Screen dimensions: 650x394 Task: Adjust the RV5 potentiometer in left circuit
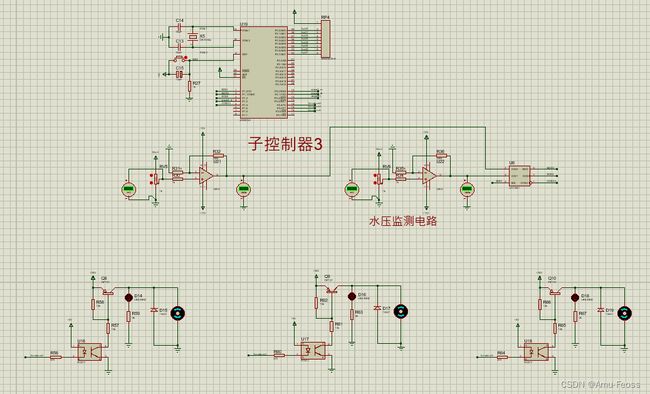pyautogui.click(x=156, y=179)
